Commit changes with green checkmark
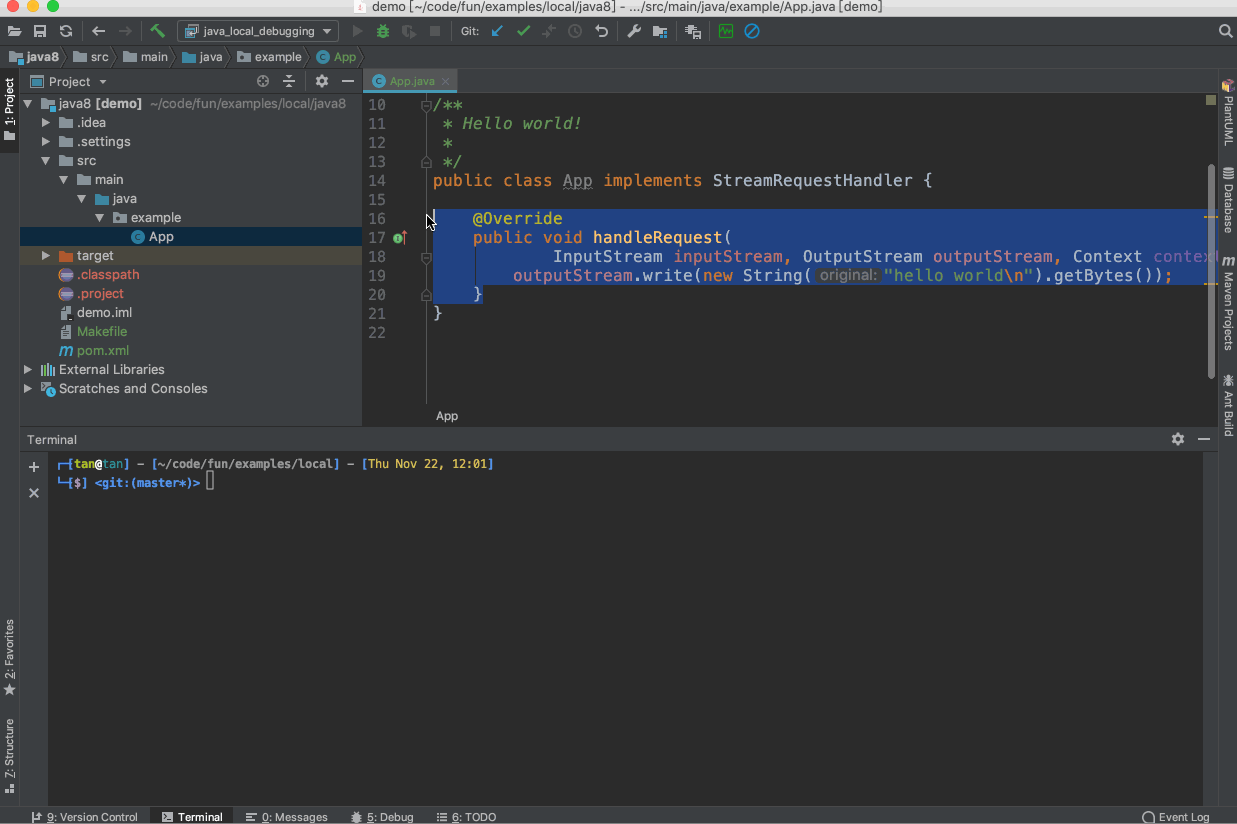1237x824 pixels. (x=523, y=31)
